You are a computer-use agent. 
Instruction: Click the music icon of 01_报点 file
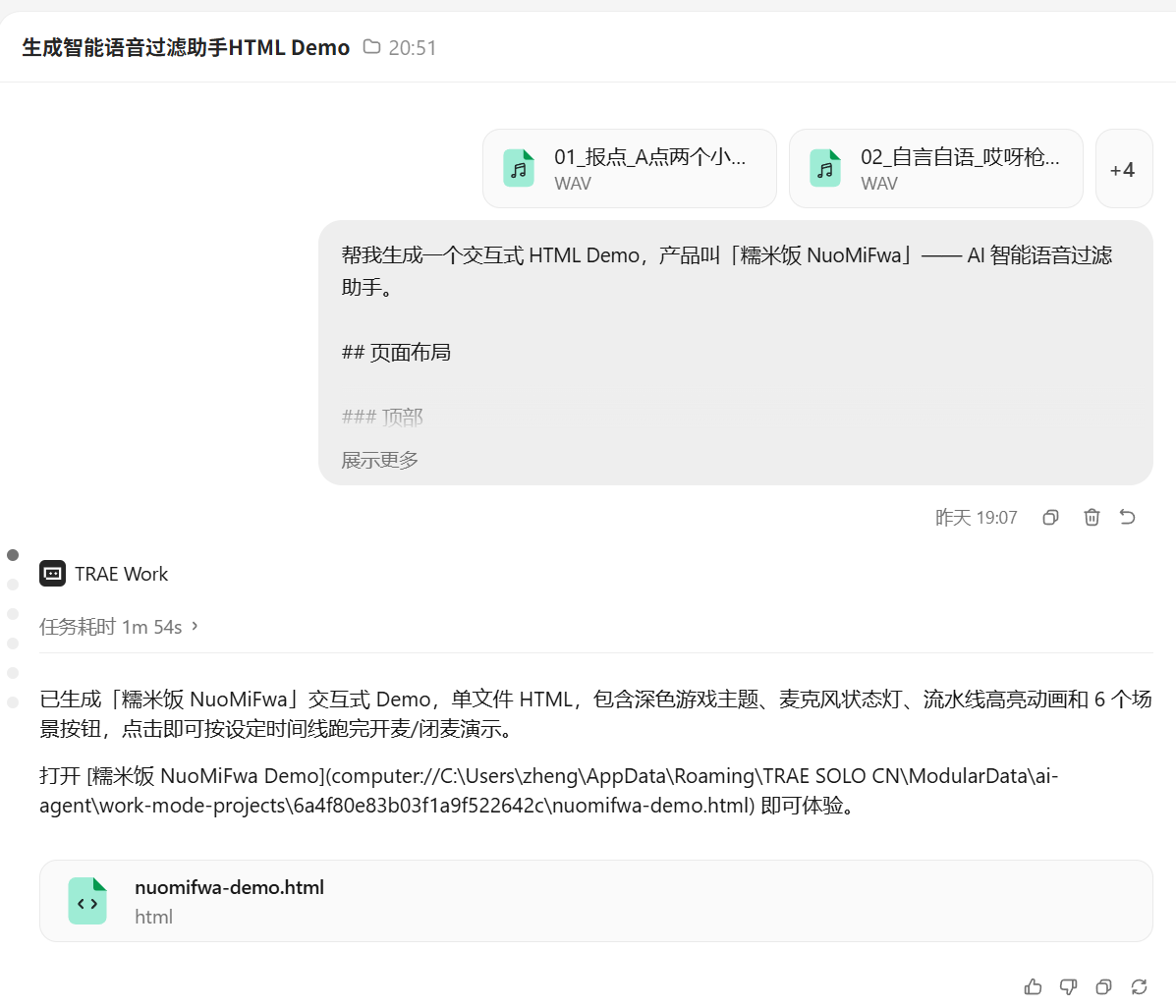coord(519,168)
